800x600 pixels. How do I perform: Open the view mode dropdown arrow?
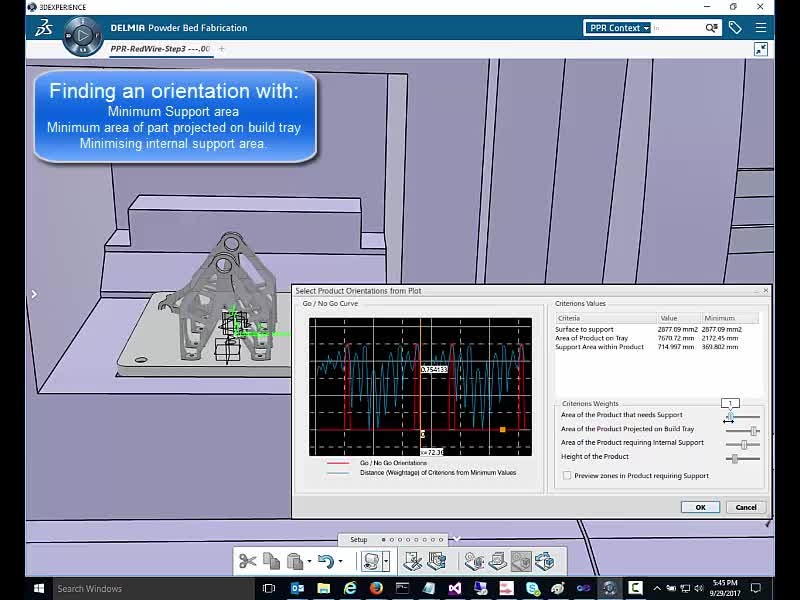386,561
